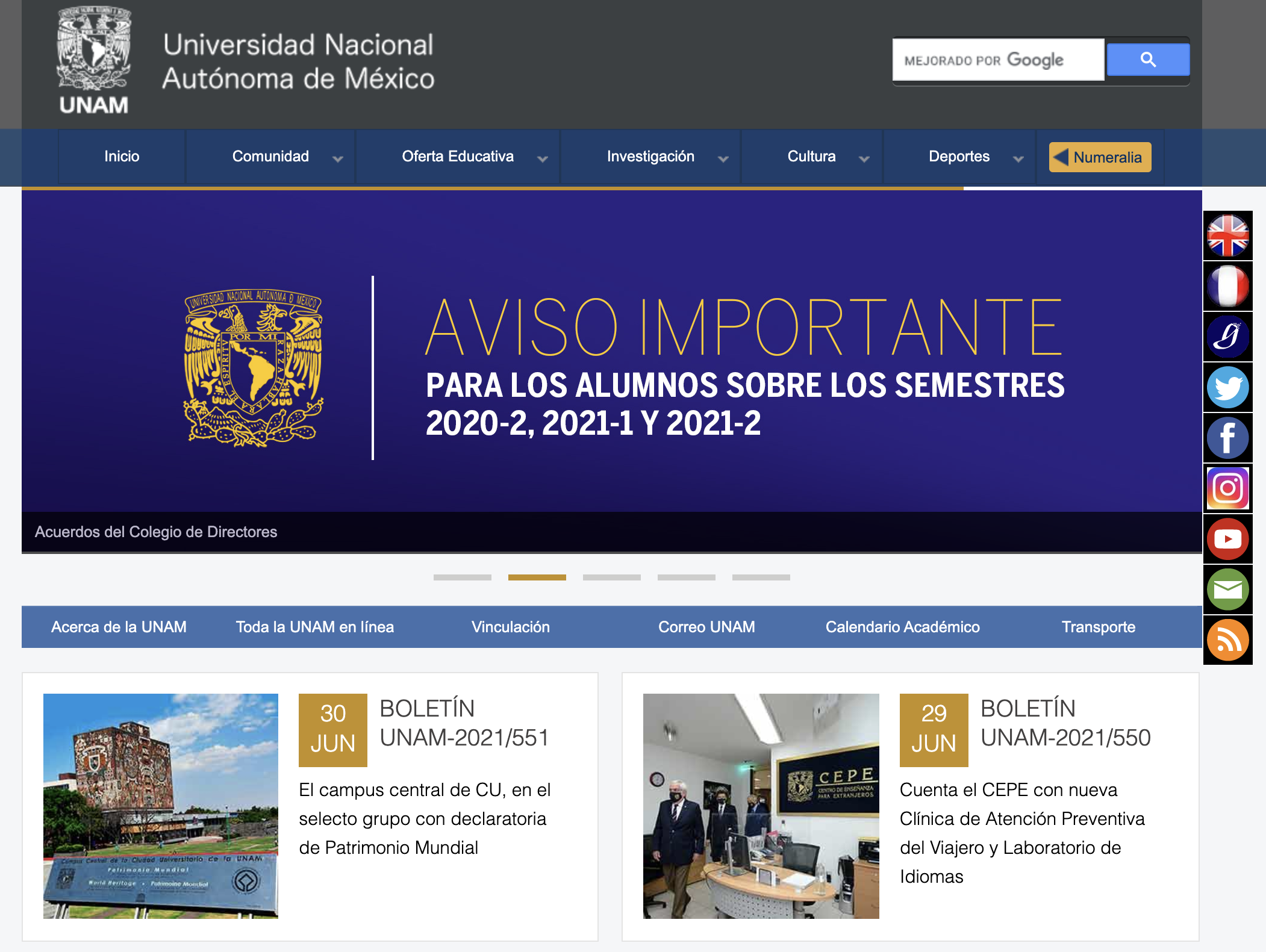Open the Calendario Académico link
1266x952 pixels.
point(903,627)
